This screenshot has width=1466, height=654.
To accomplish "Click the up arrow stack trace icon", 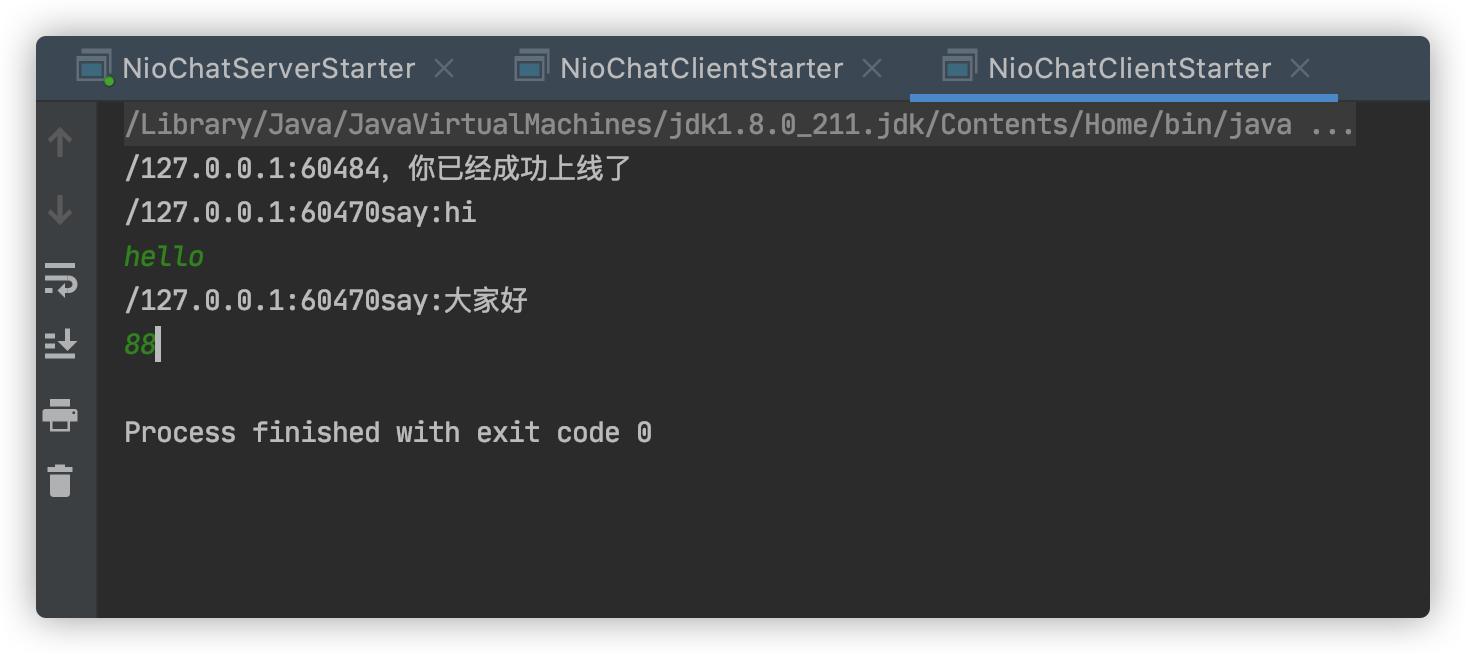I will [60, 143].
